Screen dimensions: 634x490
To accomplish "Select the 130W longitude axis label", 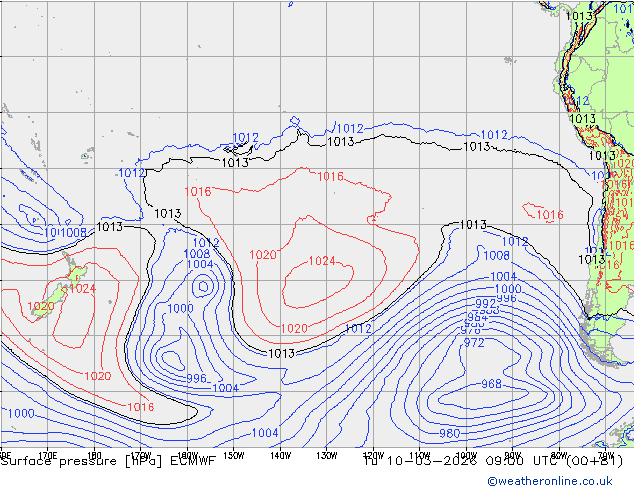I will pos(327,456).
